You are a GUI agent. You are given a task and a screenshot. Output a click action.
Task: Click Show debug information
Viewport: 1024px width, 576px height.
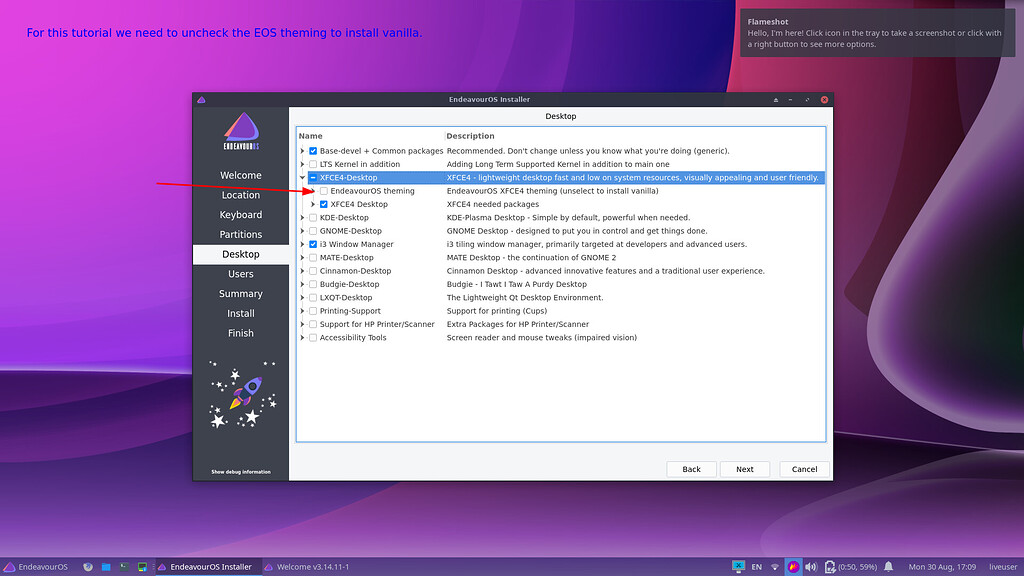tap(241, 472)
